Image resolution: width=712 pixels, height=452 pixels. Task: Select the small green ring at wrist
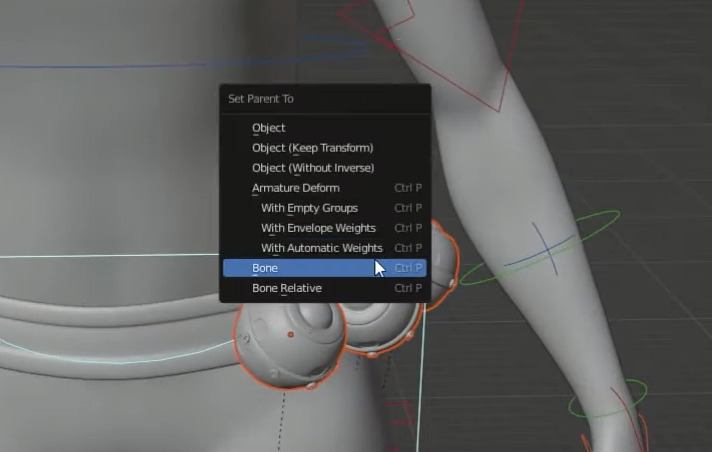tap(608, 398)
